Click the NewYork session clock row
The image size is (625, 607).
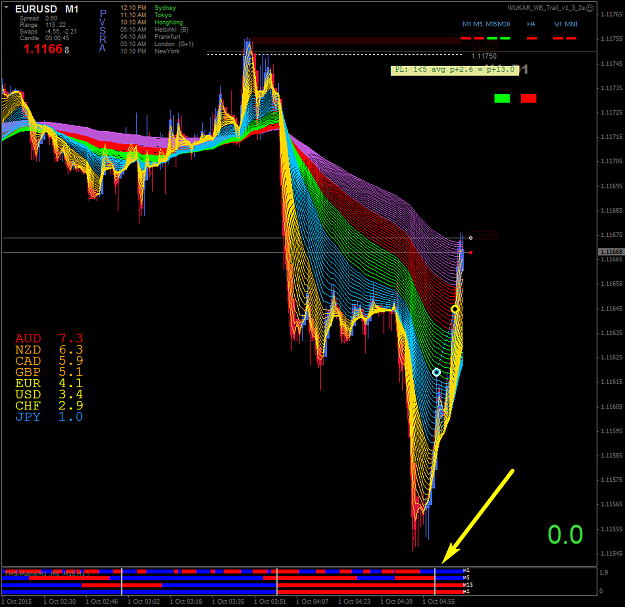pyautogui.click(x=150, y=51)
